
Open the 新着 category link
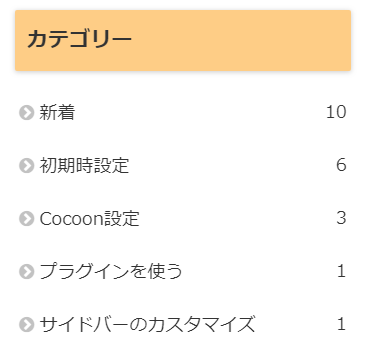tap(57, 112)
